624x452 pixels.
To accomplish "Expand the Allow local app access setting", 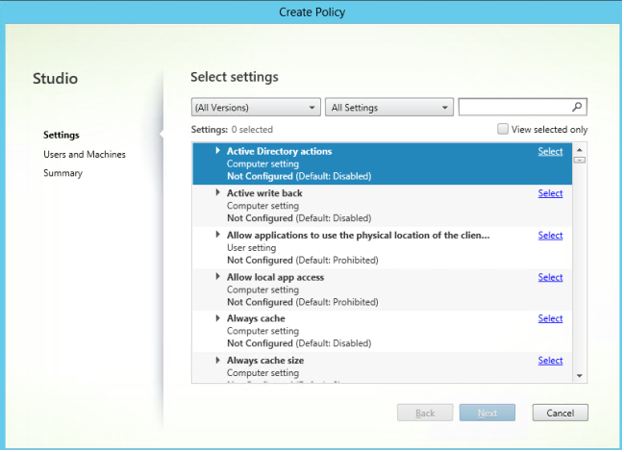I will pos(218,277).
